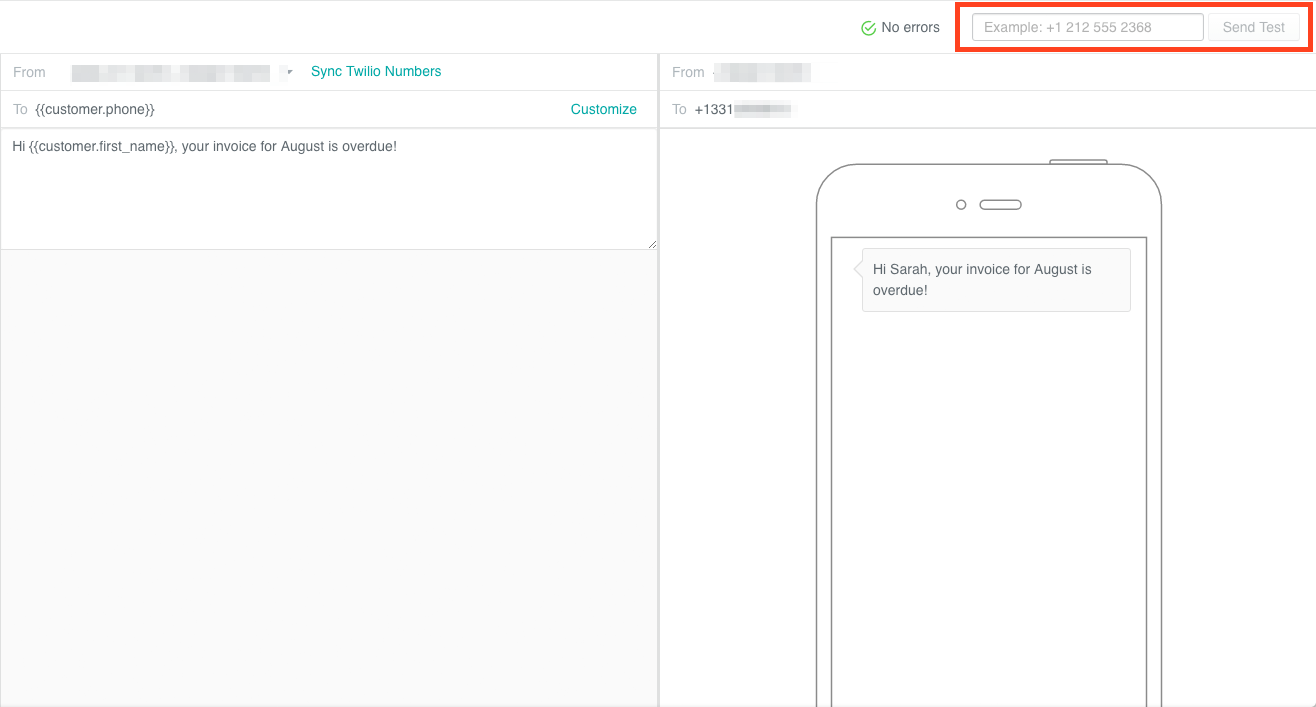The image size is (1316, 707).
Task: Click the blurred From number in preview pane
Action: (x=764, y=72)
